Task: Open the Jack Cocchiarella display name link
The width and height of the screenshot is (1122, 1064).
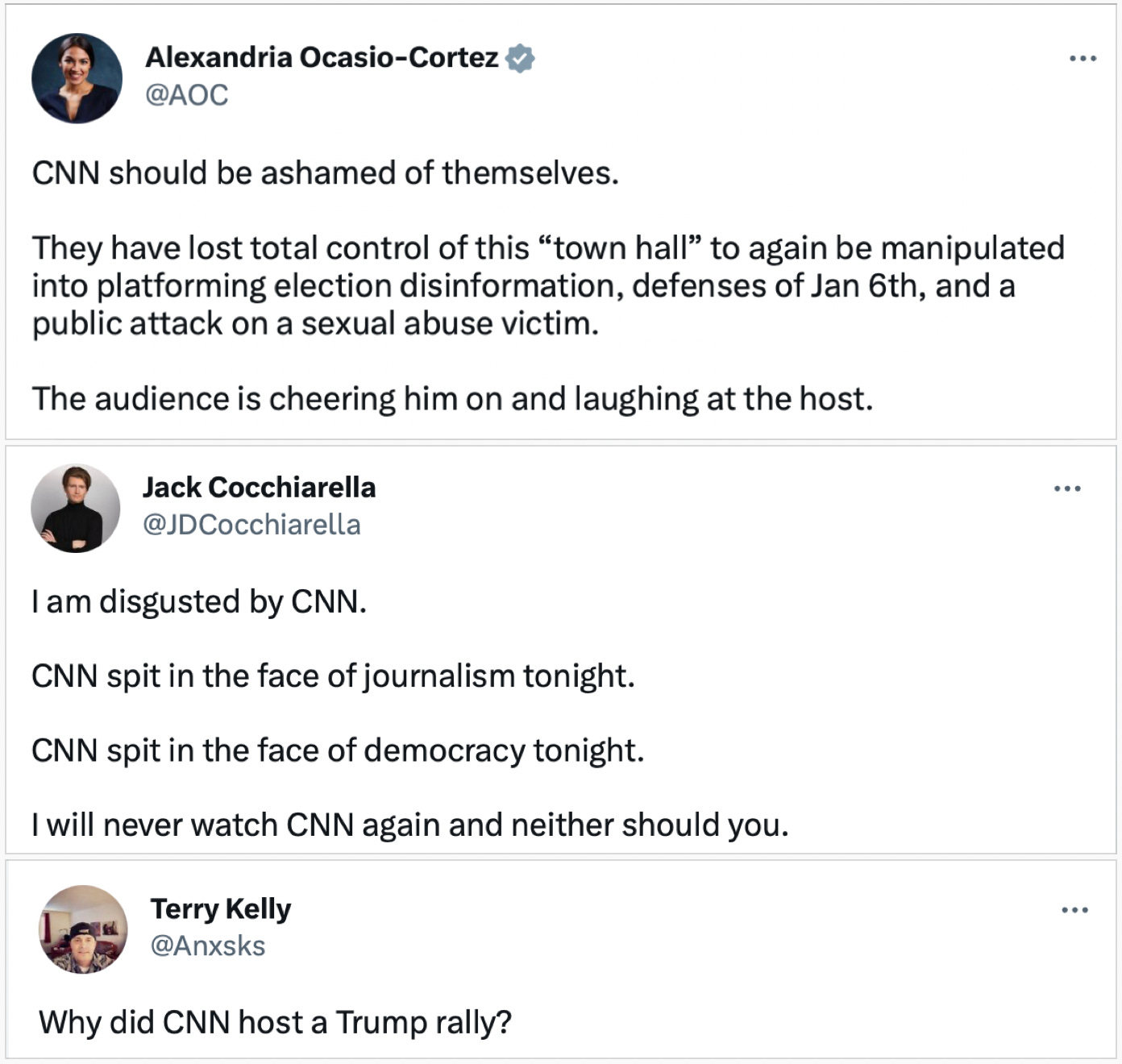Action: [259, 487]
